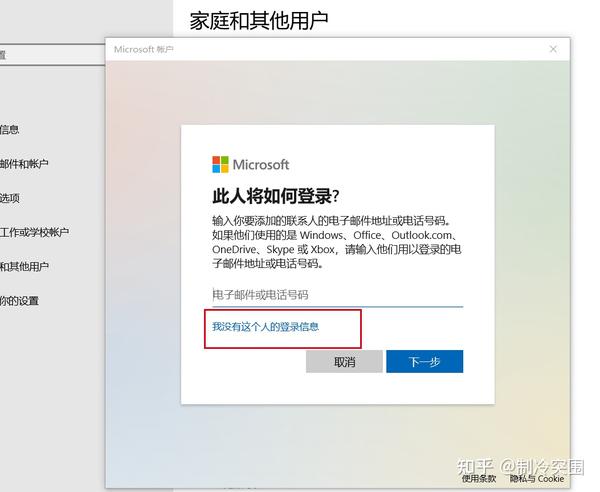Select 信息 entry in Settings sidebar
600x492 pixels.
(x=10, y=130)
